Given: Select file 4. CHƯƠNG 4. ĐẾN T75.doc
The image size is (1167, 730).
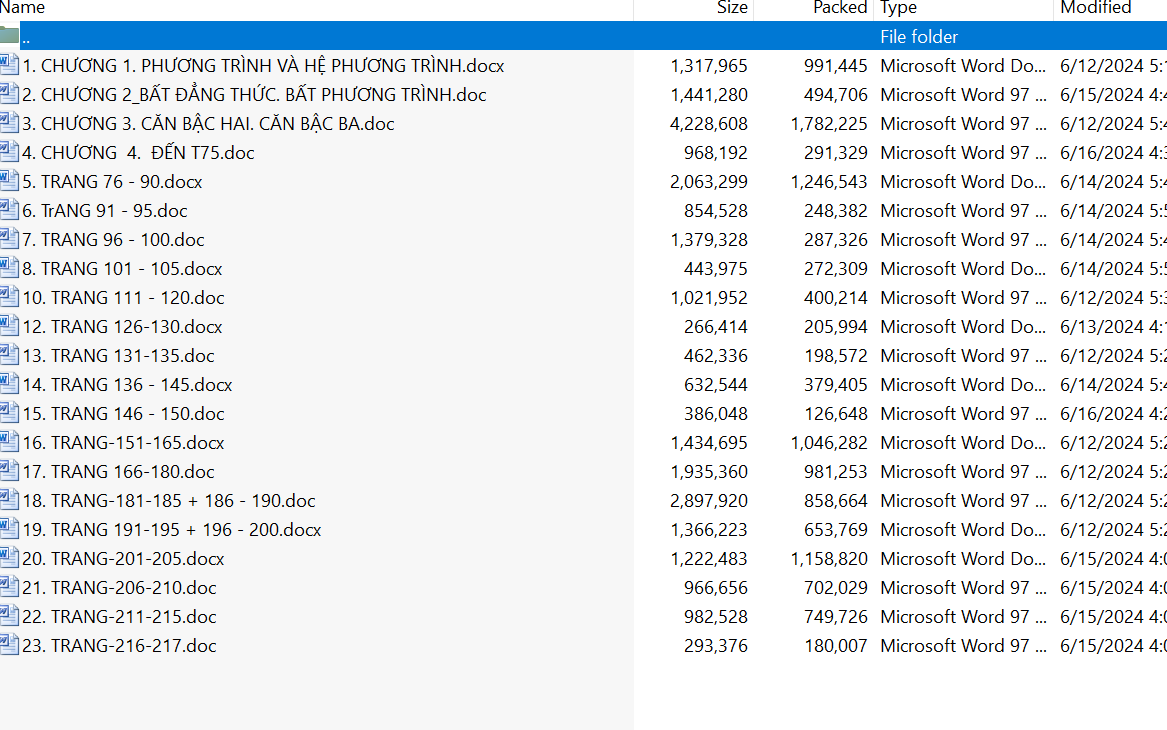Looking at the screenshot, I should (138, 153).
